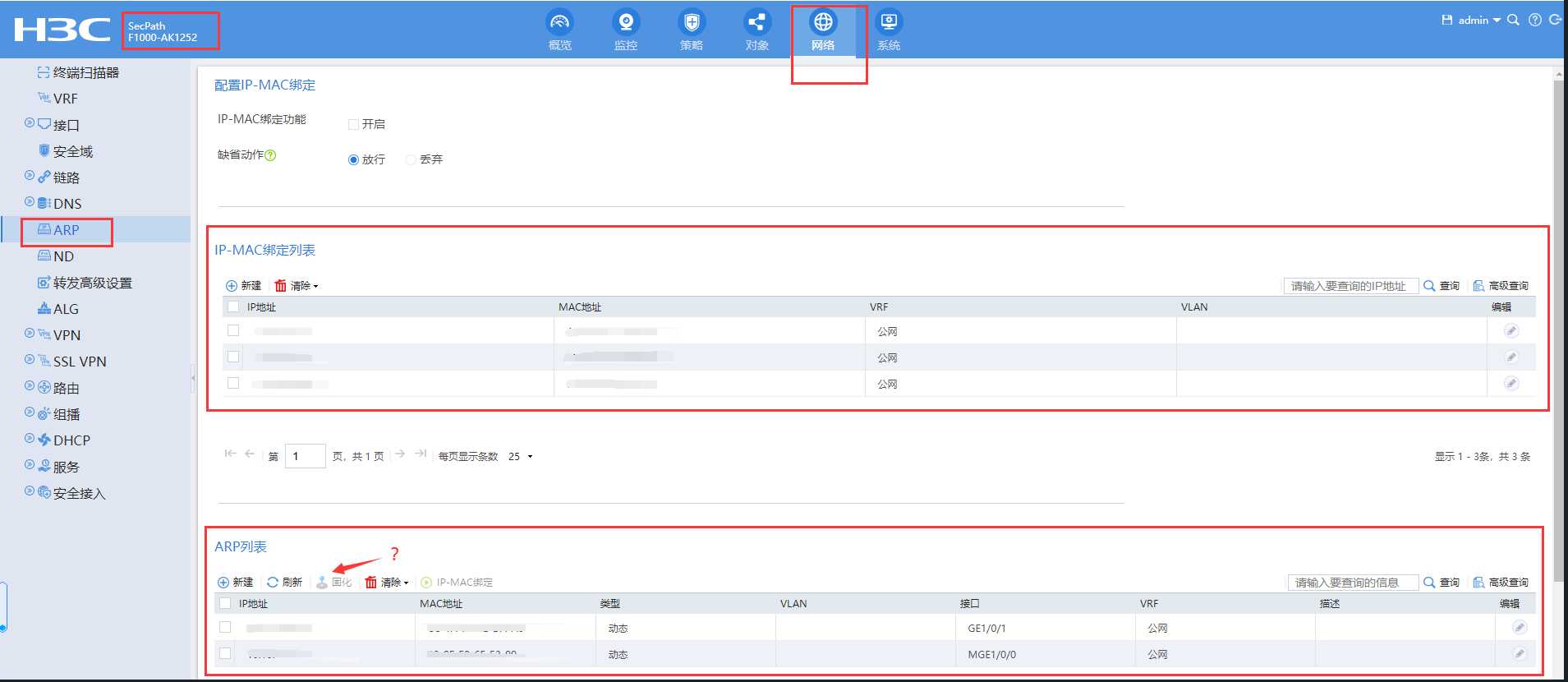Click 查询 beside the ARP info search box

pyautogui.click(x=1442, y=583)
